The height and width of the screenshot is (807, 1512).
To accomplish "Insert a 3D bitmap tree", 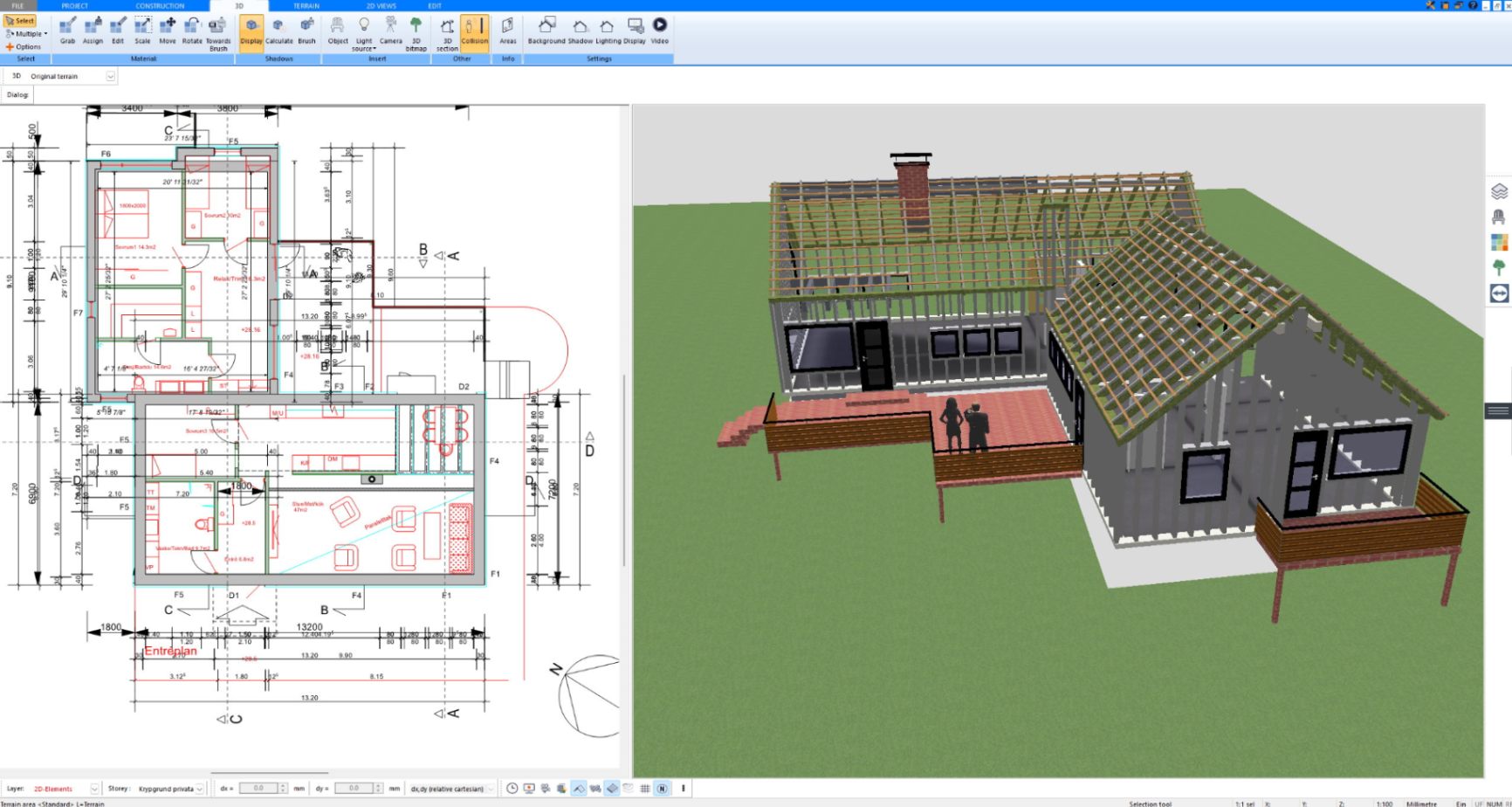I will tap(416, 33).
